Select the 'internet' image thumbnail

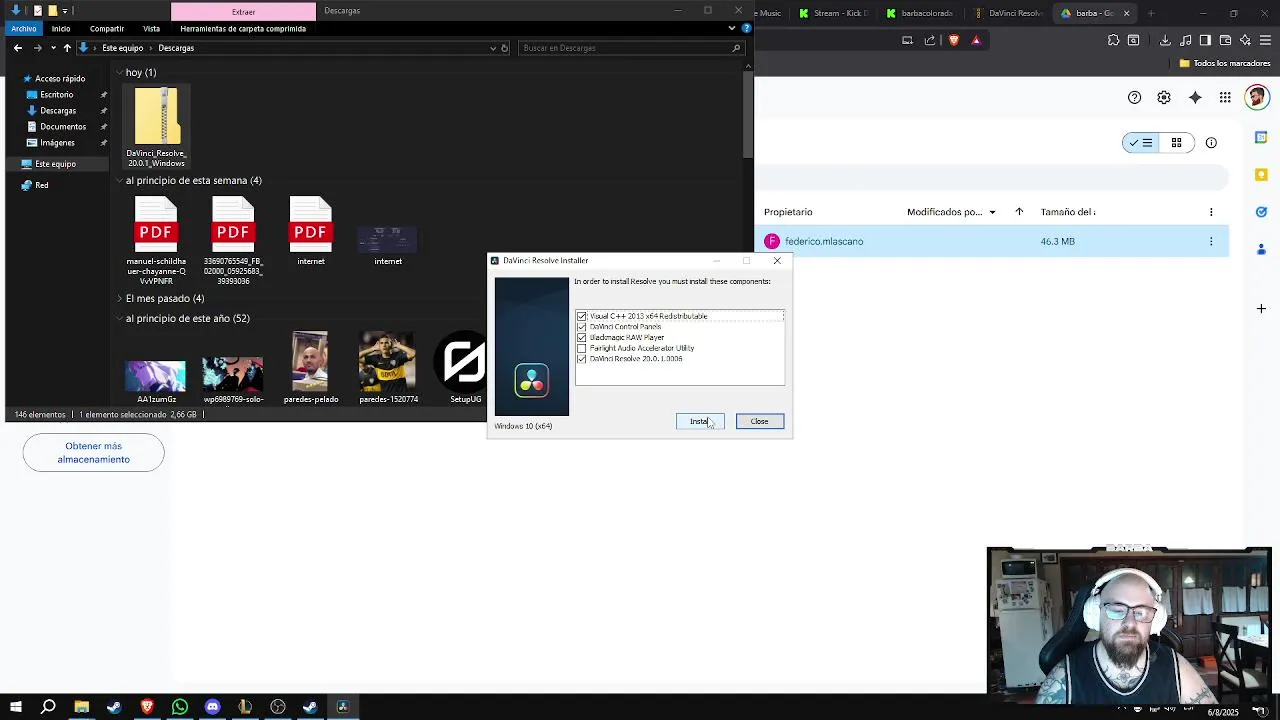388,245
